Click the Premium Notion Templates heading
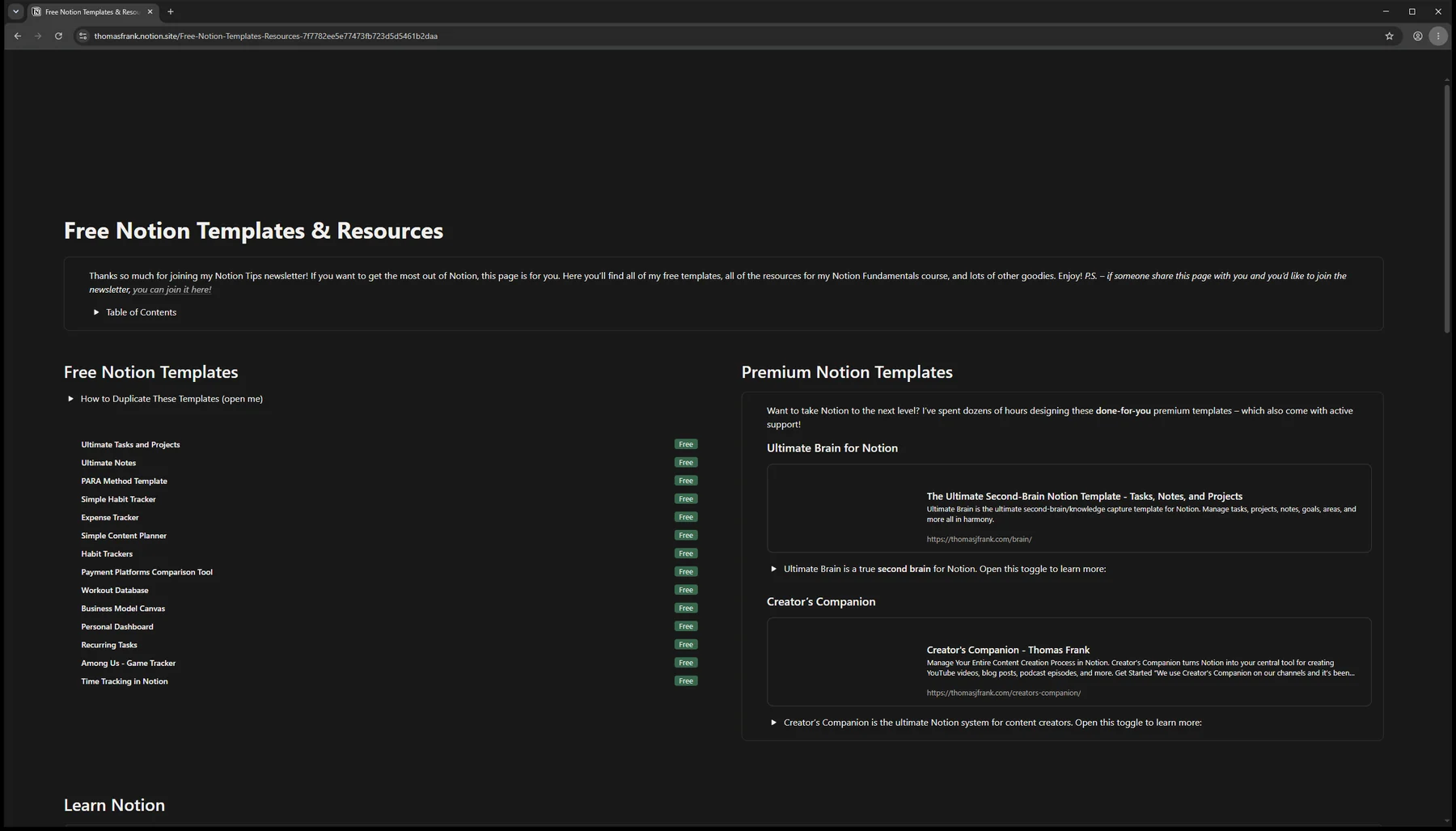Screen dimensions: 1456x831 point(847,372)
